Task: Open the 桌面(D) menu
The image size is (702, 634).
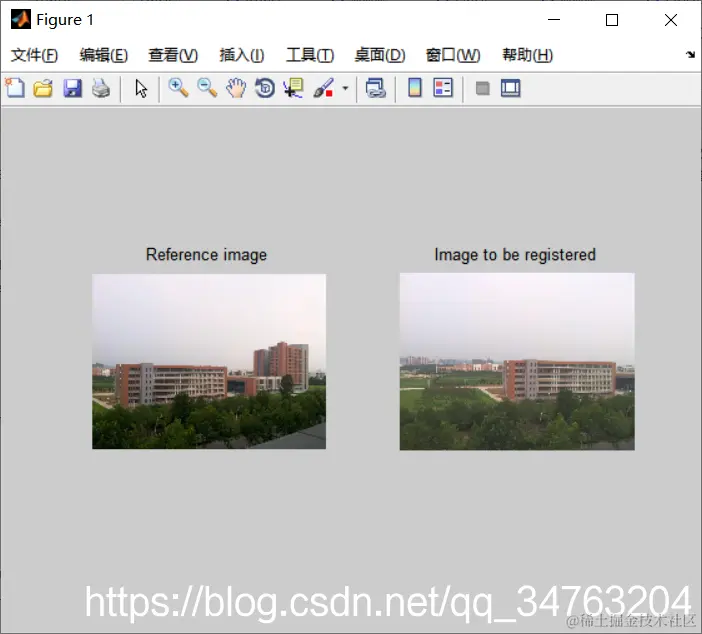Action: point(380,55)
